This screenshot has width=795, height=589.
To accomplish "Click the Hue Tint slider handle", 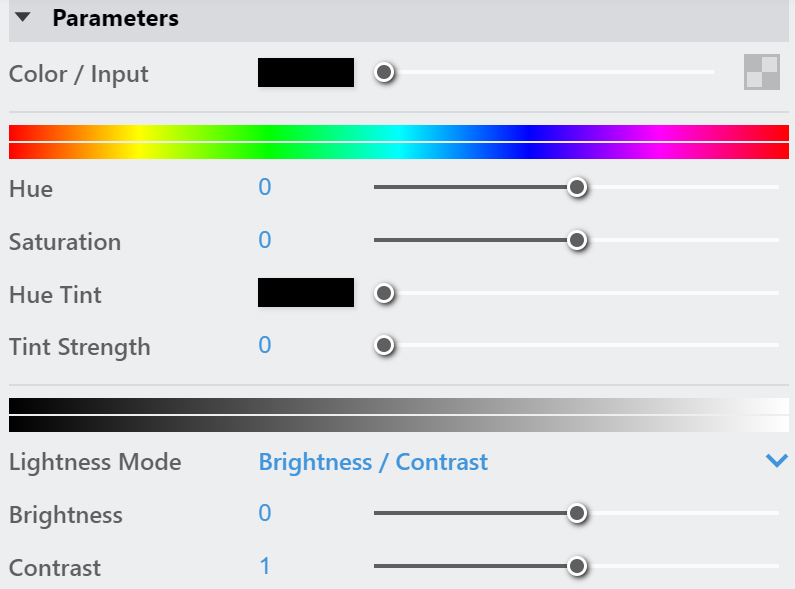I will [x=384, y=293].
